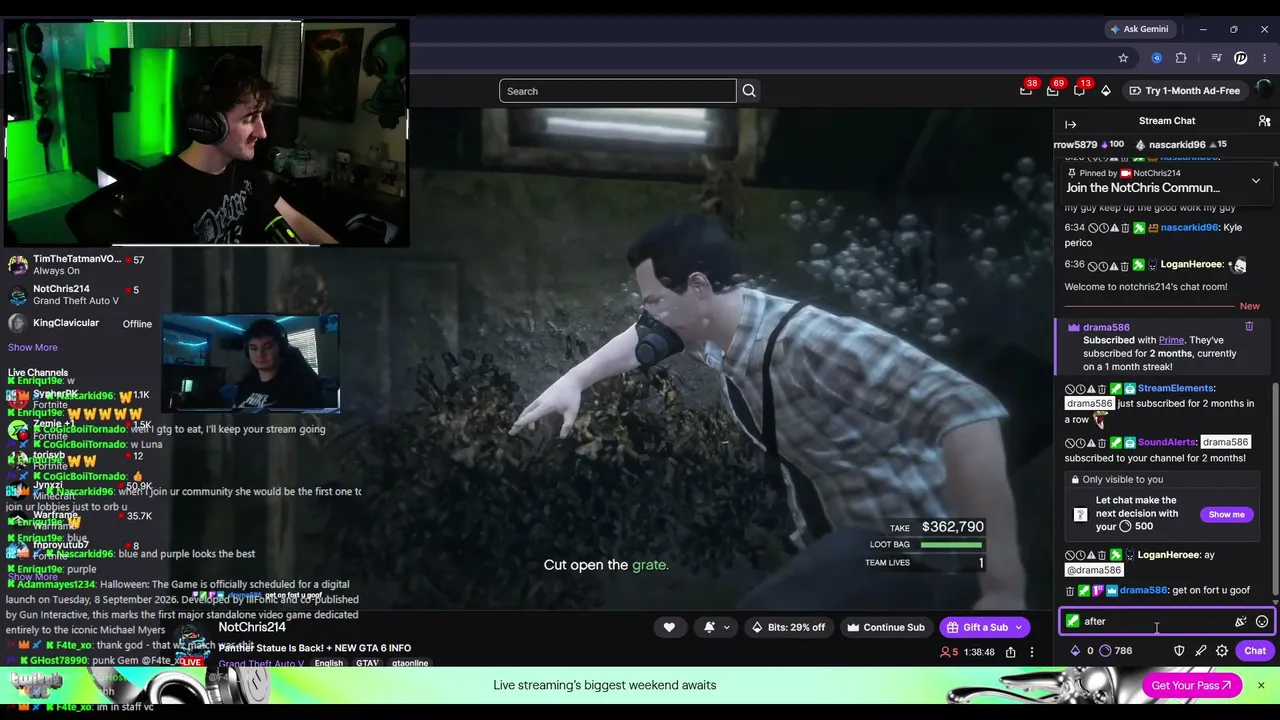Image resolution: width=1280 pixels, height=720 pixels.
Task: Open stream more-options three dots
Action: click(1032, 652)
